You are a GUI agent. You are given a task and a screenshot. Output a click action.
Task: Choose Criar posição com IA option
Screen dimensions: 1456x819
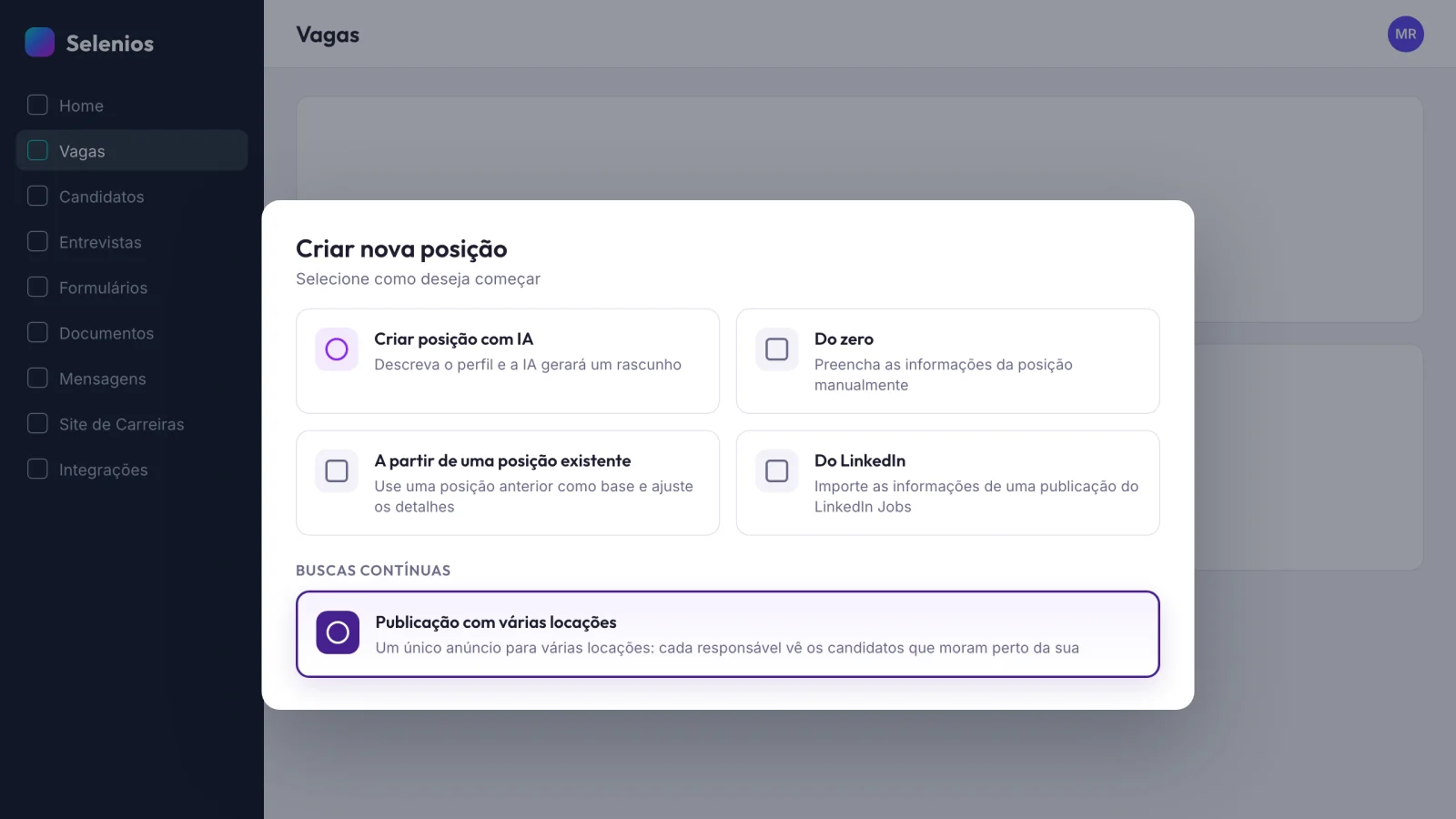(508, 361)
